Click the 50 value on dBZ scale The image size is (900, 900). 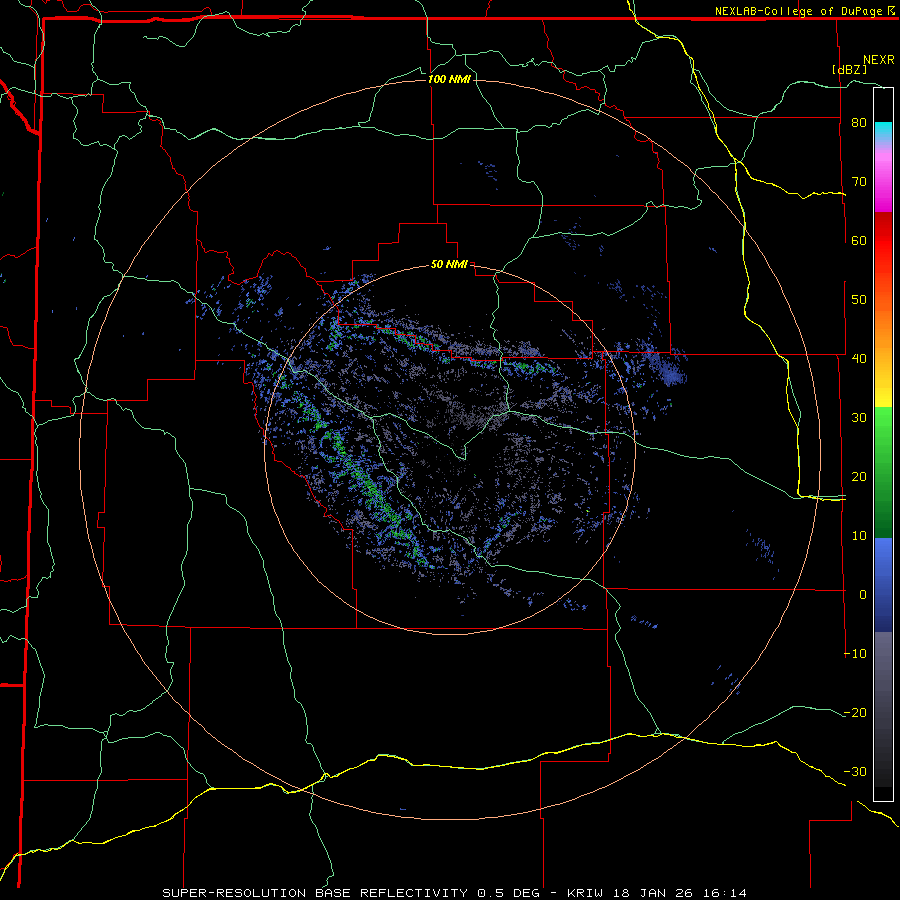859,300
